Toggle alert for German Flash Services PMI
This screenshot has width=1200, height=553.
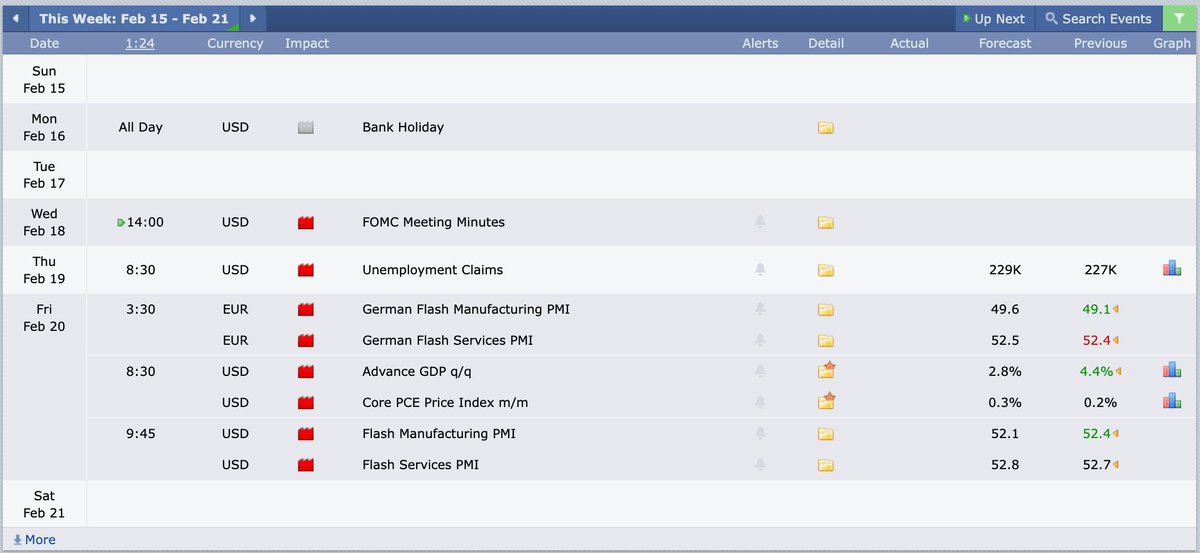coord(760,340)
